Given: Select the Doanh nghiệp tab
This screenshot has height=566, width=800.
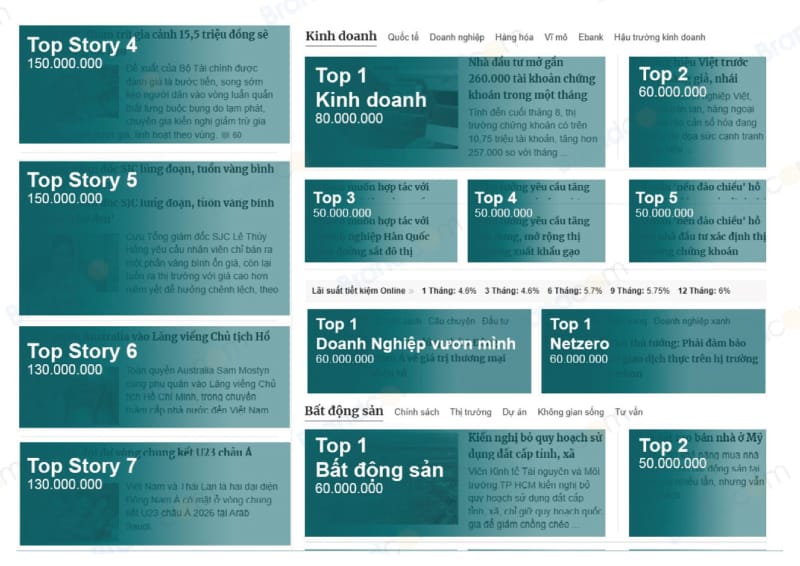Looking at the screenshot, I should pos(456,37).
